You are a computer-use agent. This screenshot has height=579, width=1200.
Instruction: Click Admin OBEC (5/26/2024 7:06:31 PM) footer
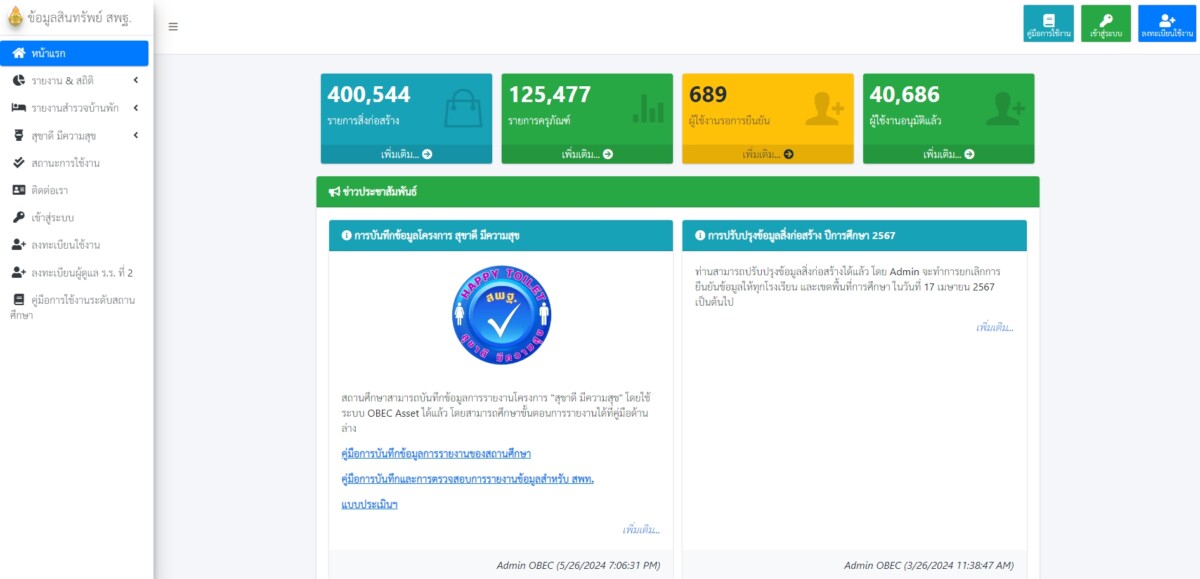(x=578, y=565)
